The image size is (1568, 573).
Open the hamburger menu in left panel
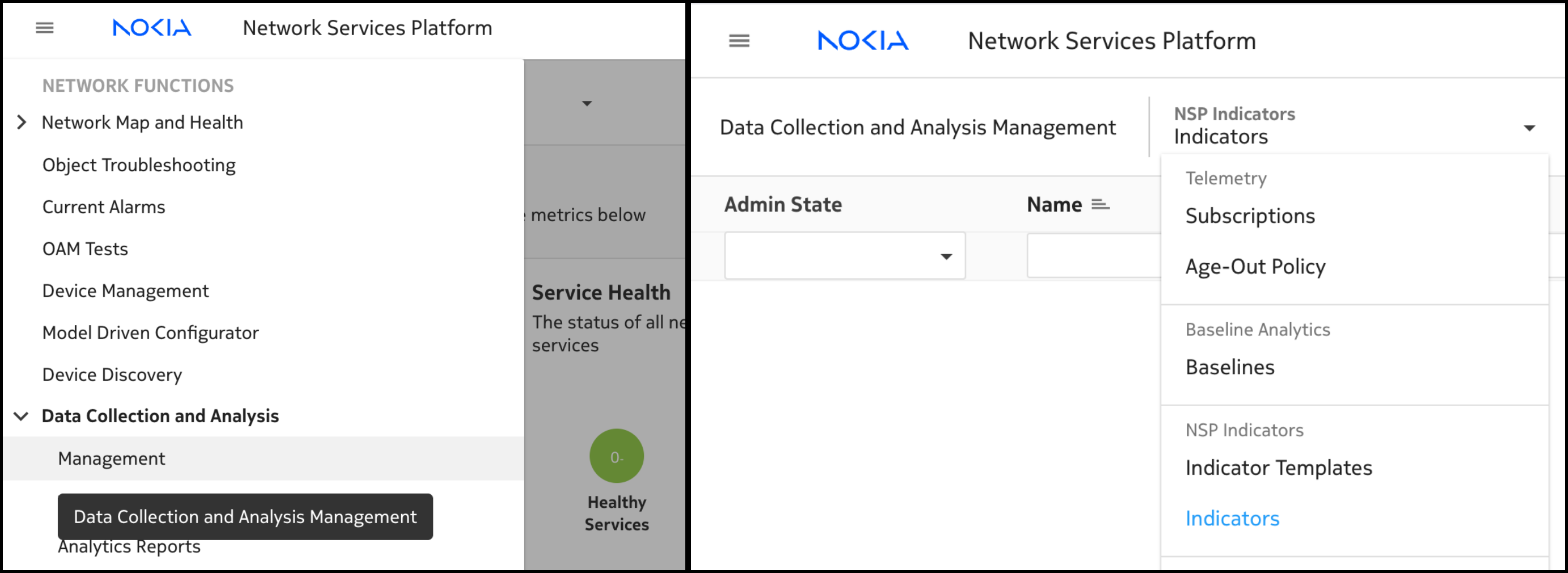coord(44,28)
